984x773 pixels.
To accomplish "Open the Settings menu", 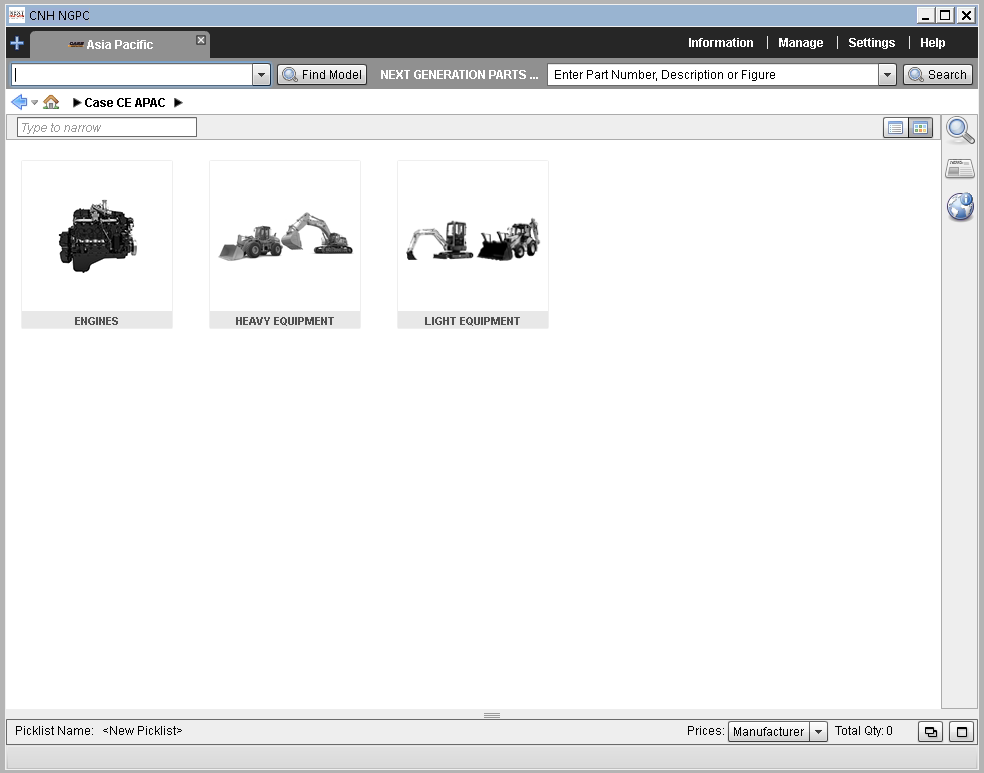I will (x=872, y=43).
